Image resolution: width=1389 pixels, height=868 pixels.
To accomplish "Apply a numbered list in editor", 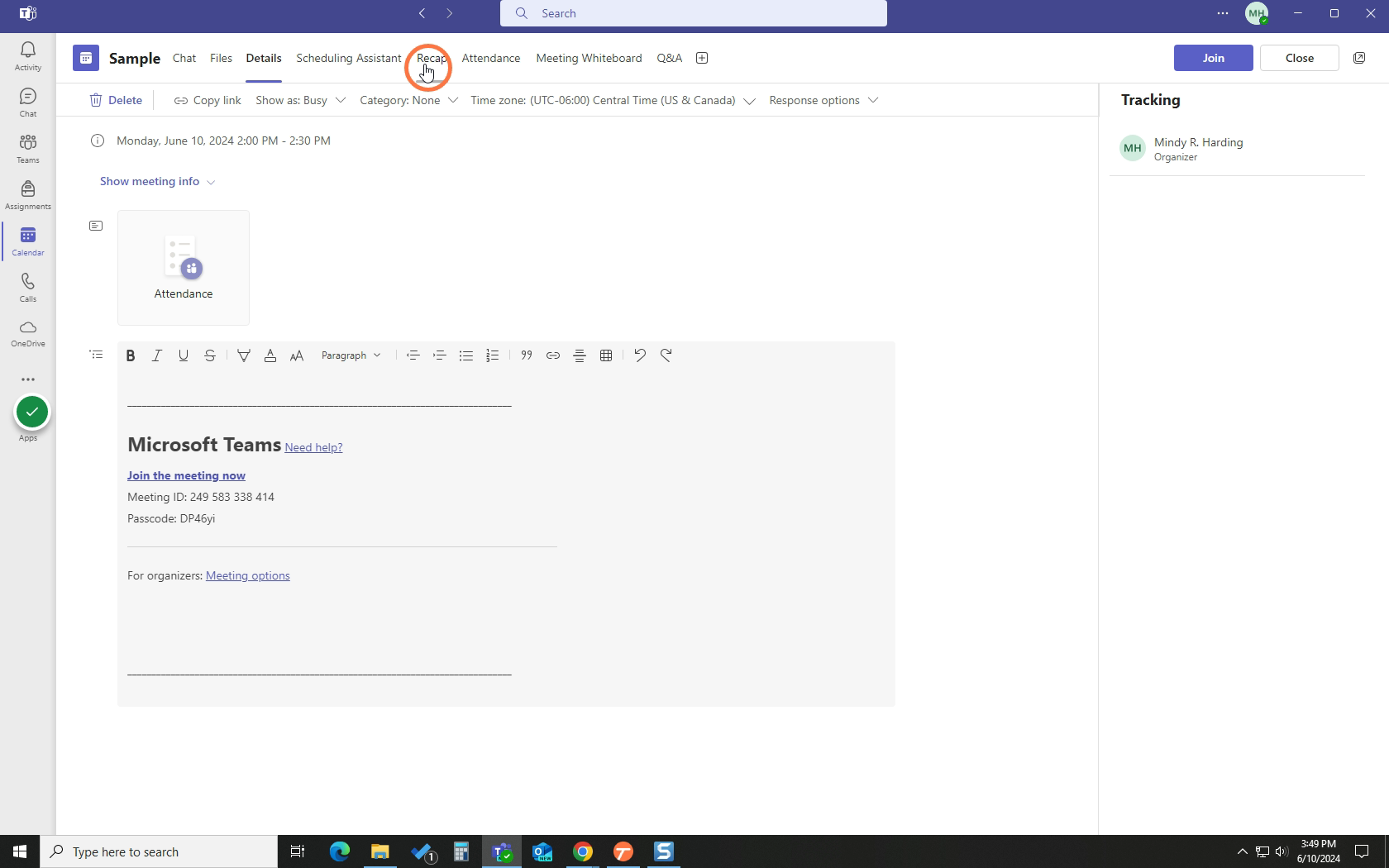I will [493, 355].
